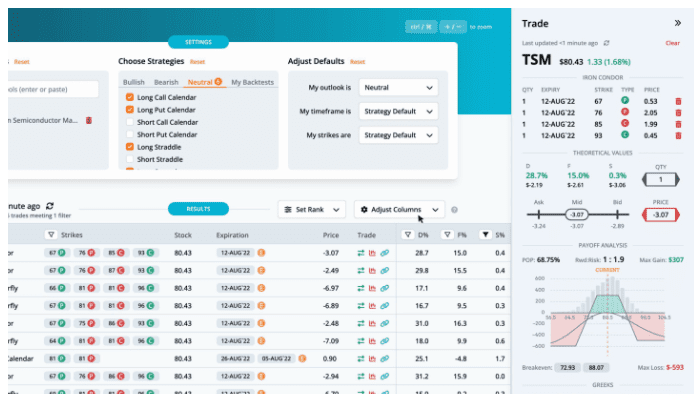Enable Short Call Calendar strategy

(130, 122)
